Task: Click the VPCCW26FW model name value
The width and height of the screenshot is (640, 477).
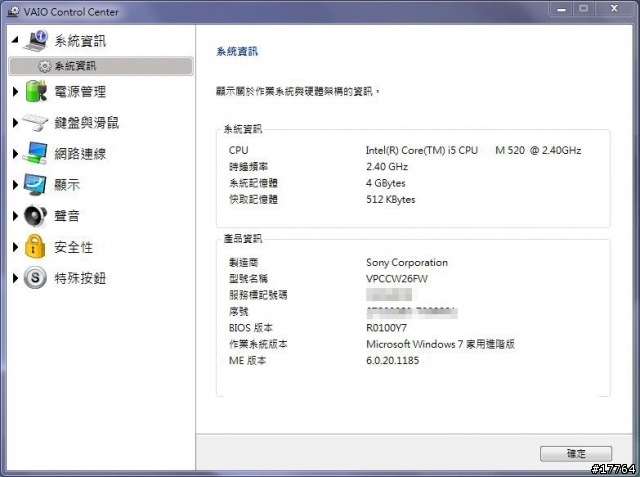Action: (397, 279)
